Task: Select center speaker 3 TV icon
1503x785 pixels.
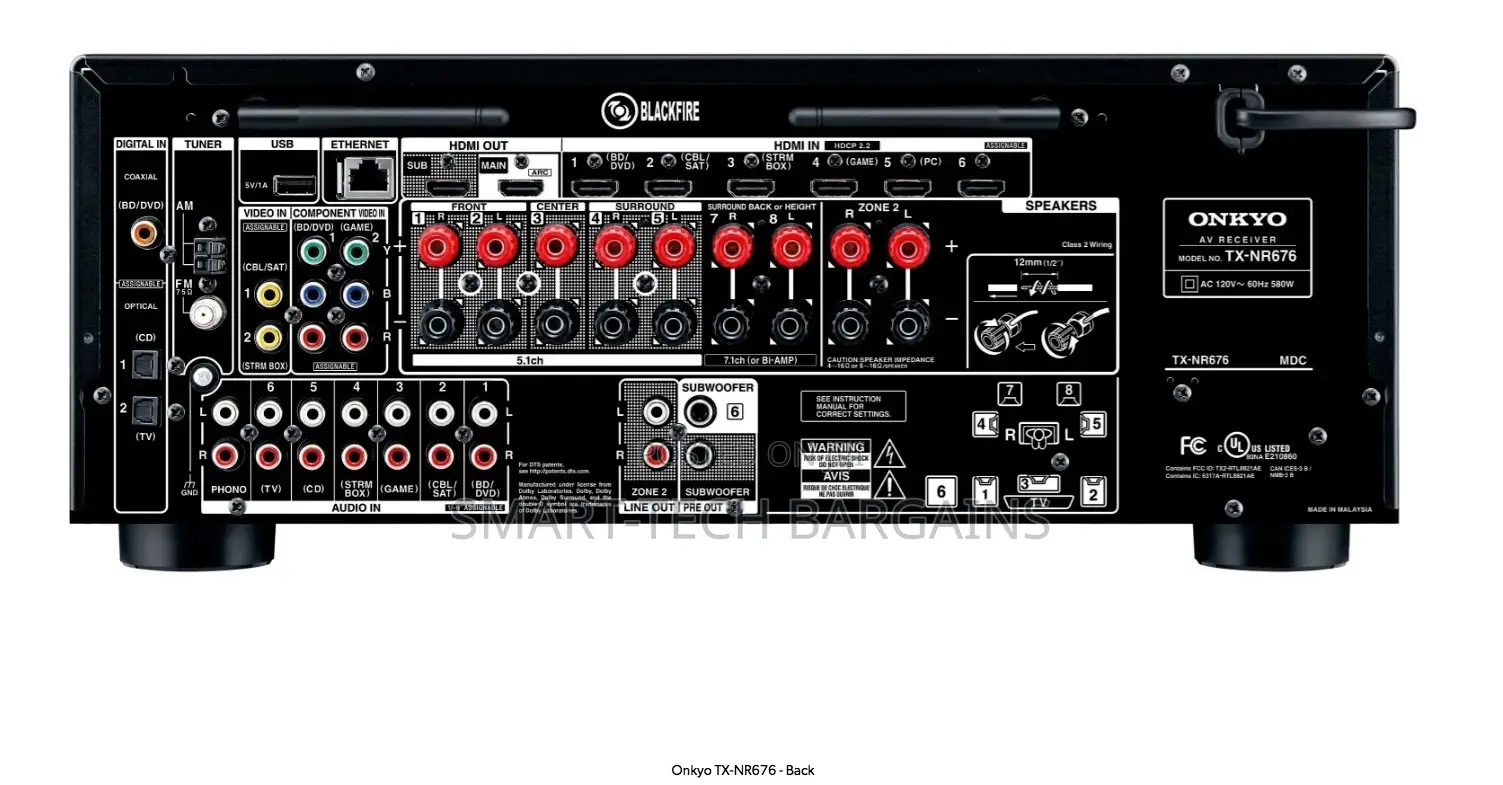Action: [1039, 491]
